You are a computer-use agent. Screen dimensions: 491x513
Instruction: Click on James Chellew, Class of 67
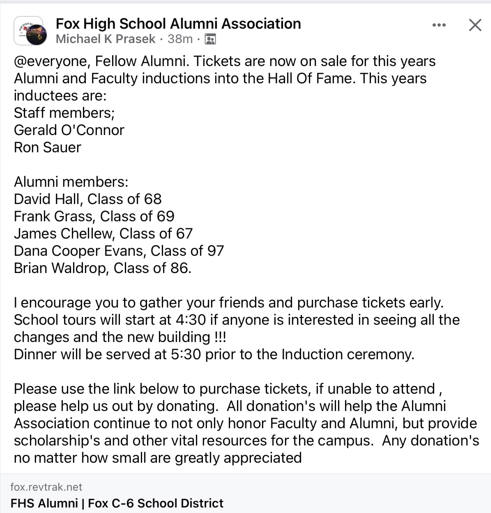click(x=103, y=234)
